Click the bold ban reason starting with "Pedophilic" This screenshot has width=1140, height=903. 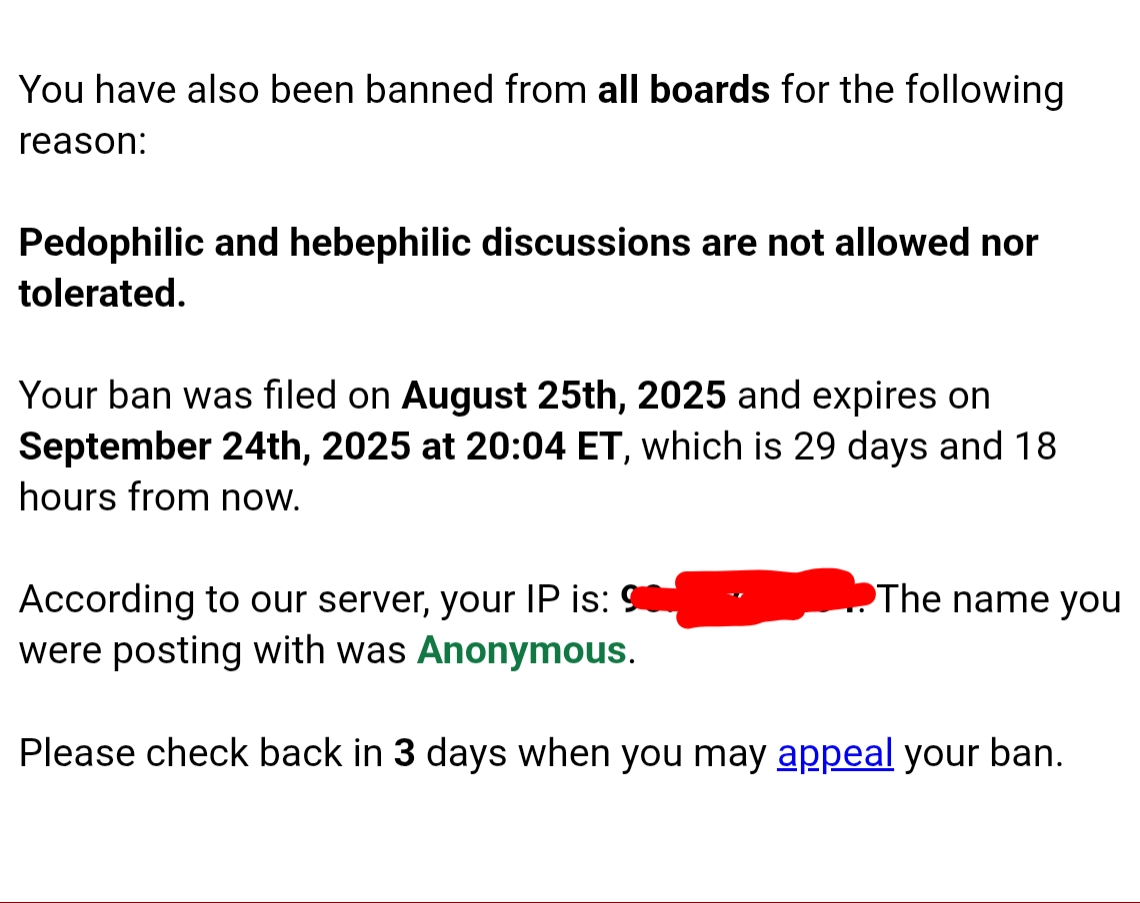coord(528,268)
